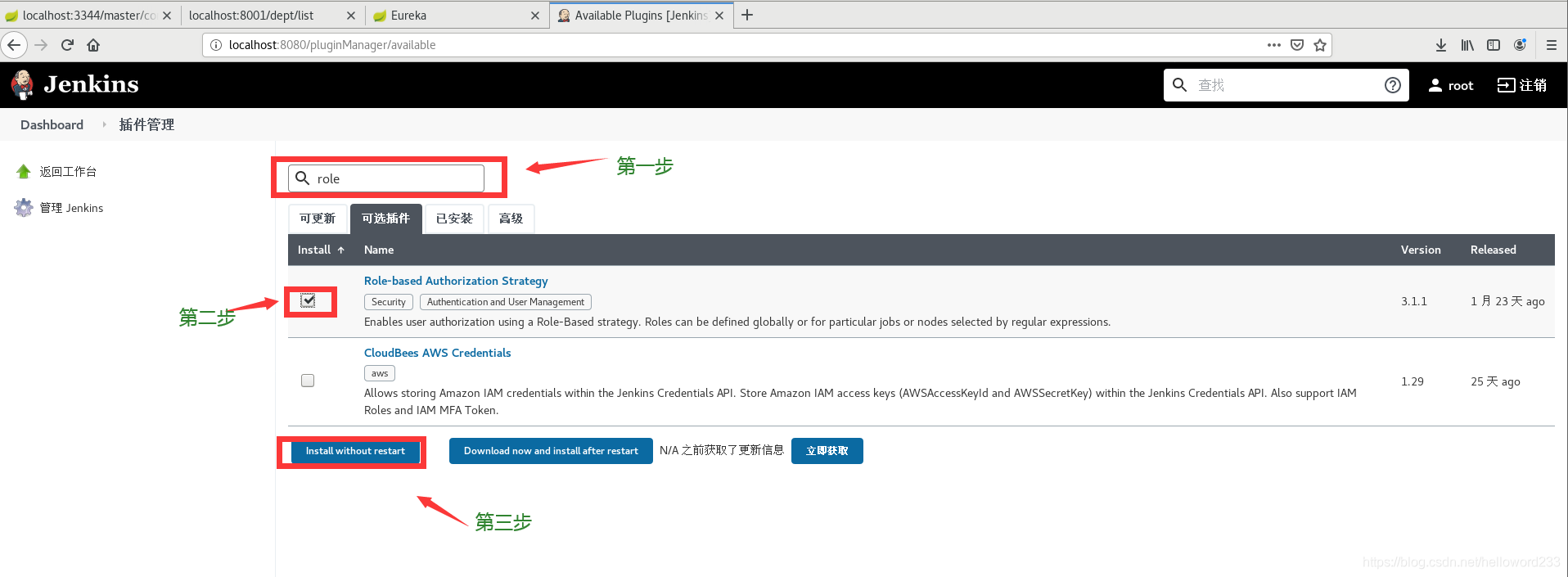Sort by the Released column header
This screenshot has height=577, width=1568.
click(x=1493, y=250)
